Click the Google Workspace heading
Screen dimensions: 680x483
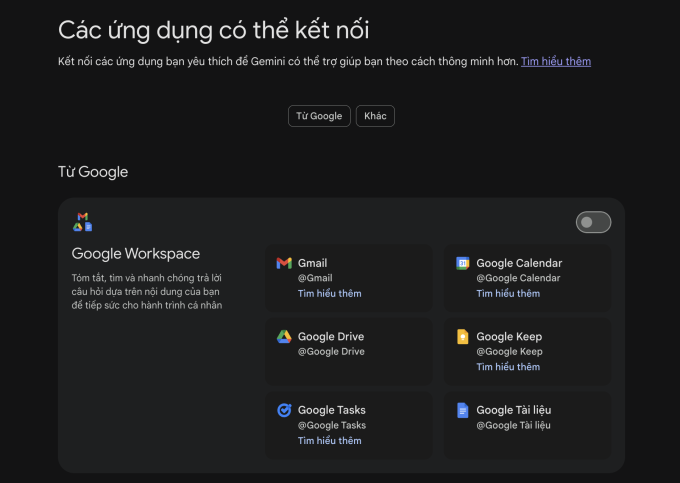(x=136, y=254)
